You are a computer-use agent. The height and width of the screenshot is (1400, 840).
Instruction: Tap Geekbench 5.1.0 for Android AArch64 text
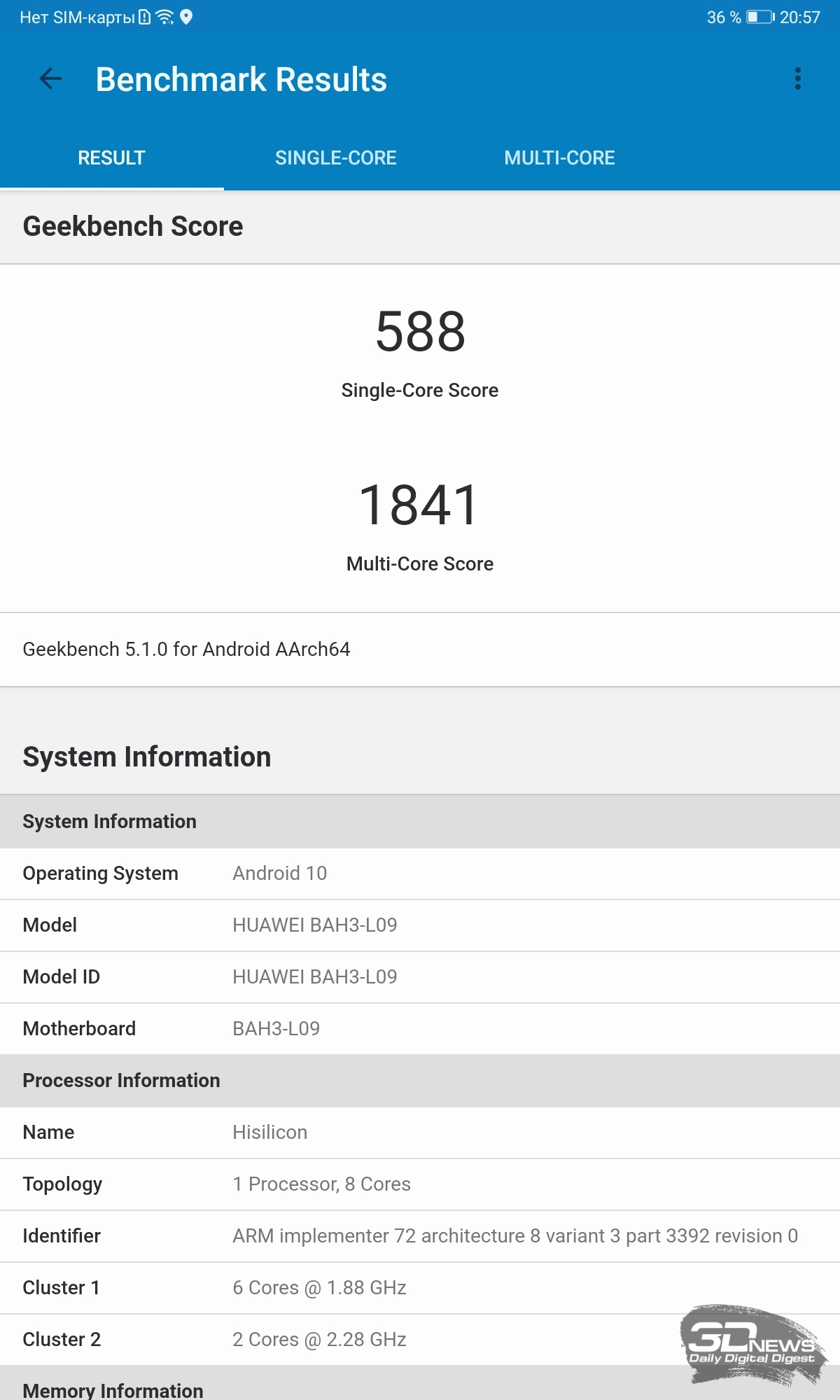[x=186, y=649]
